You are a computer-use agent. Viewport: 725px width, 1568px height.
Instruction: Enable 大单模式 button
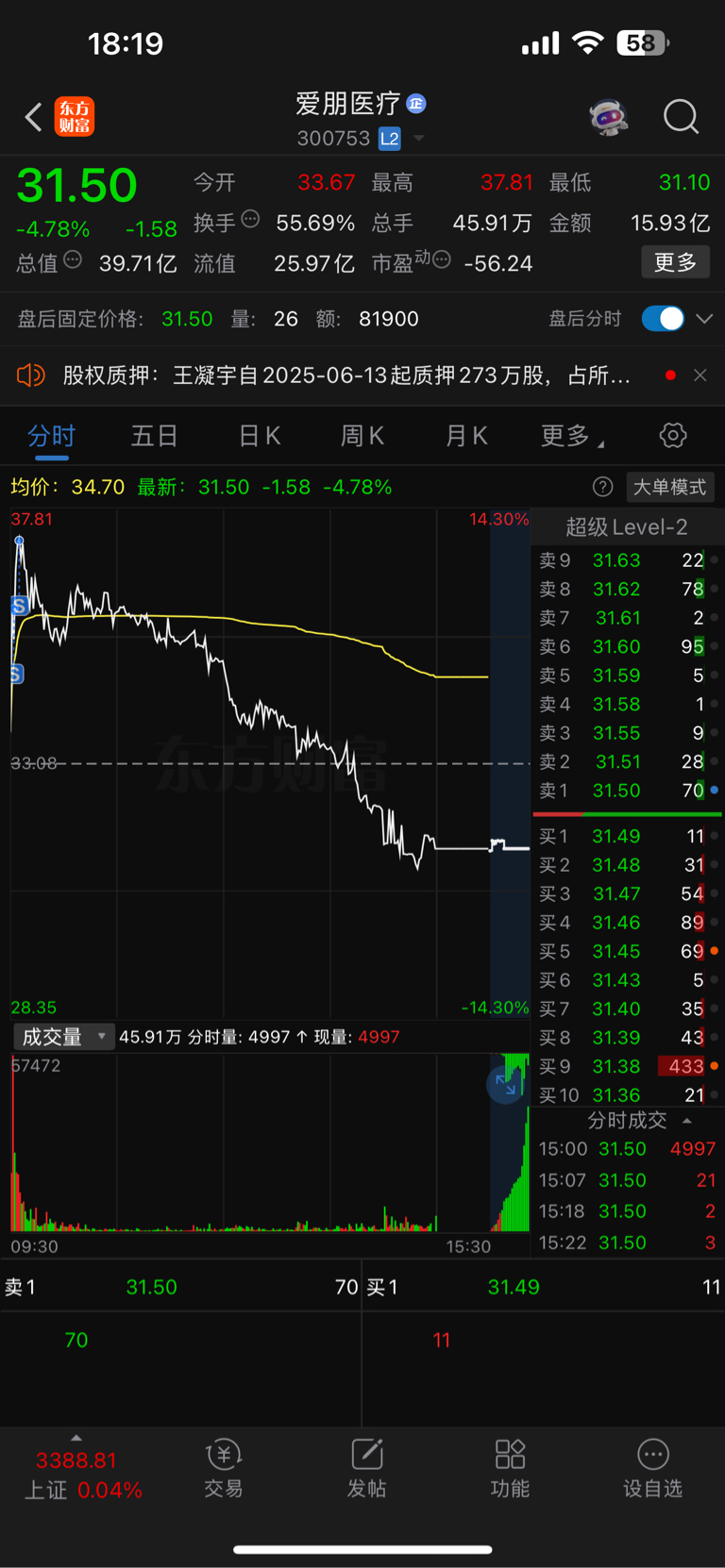pos(669,487)
